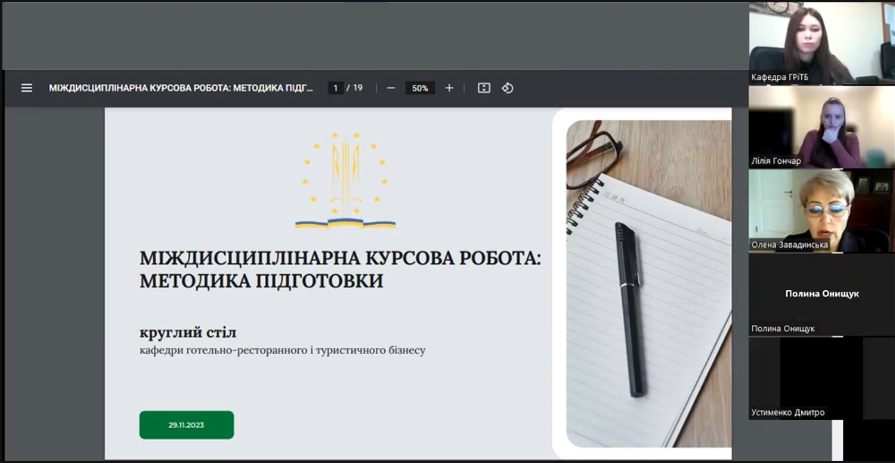Screen dimensions: 895x463
Task: Select the Кафедра ГРіТБ participant video
Action: pyautogui.click(x=821, y=43)
